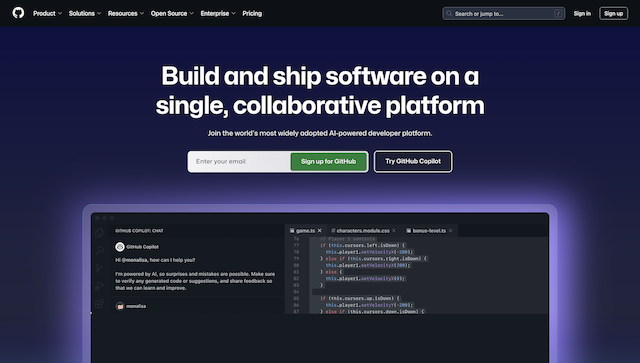Open the Product dropdown menu
Viewport: 640px width, 363px height.
[47, 13]
